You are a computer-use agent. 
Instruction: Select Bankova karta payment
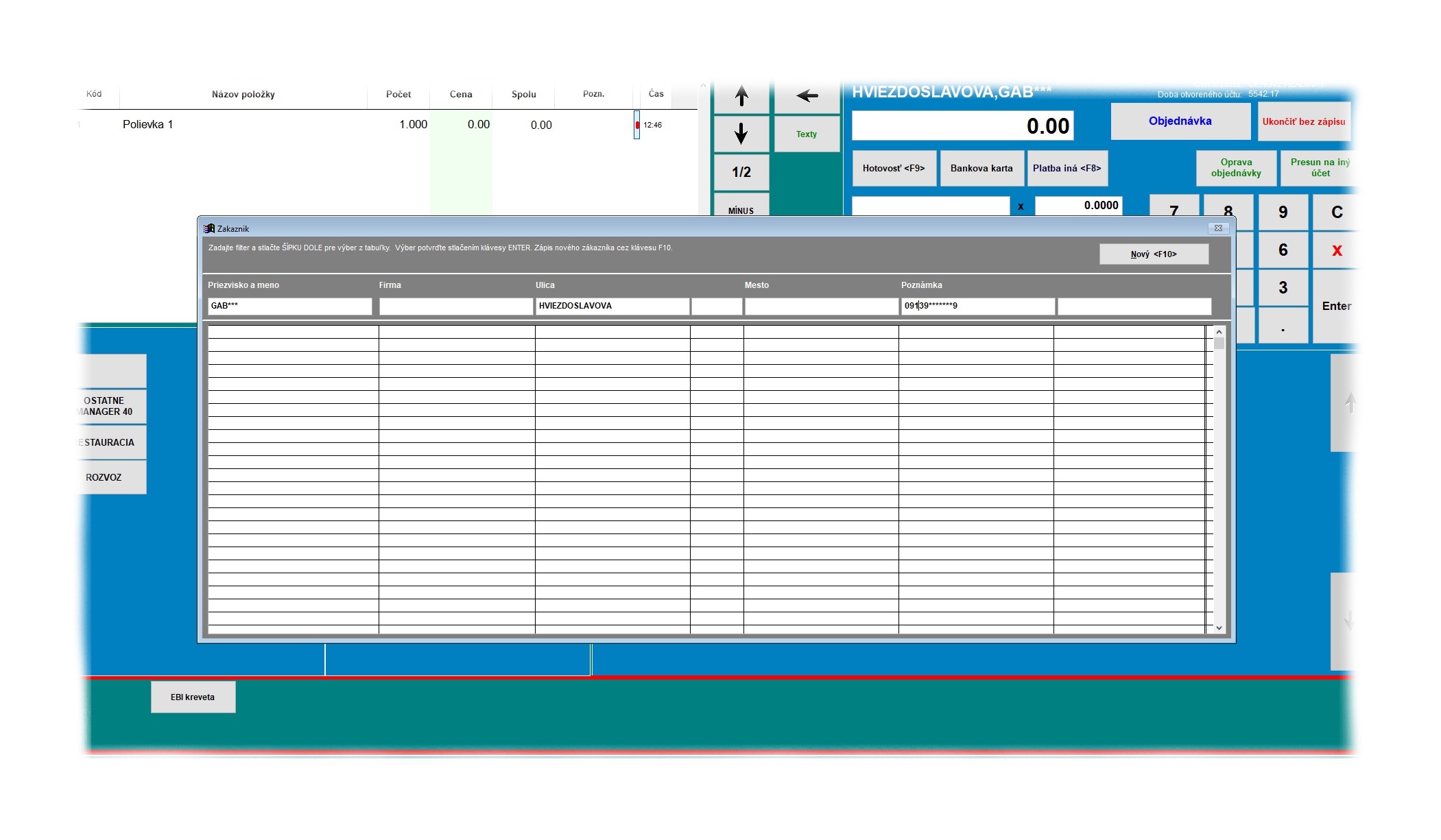(981, 168)
